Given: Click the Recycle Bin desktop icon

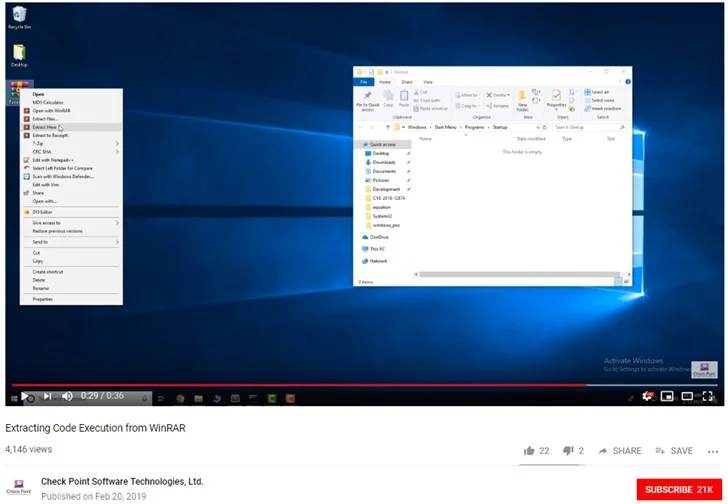Looking at the screenshot, I should [19, 18].
